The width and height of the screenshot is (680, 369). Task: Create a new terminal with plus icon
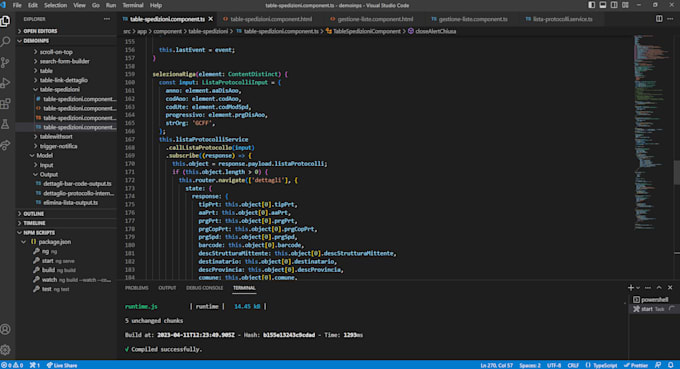631,287
